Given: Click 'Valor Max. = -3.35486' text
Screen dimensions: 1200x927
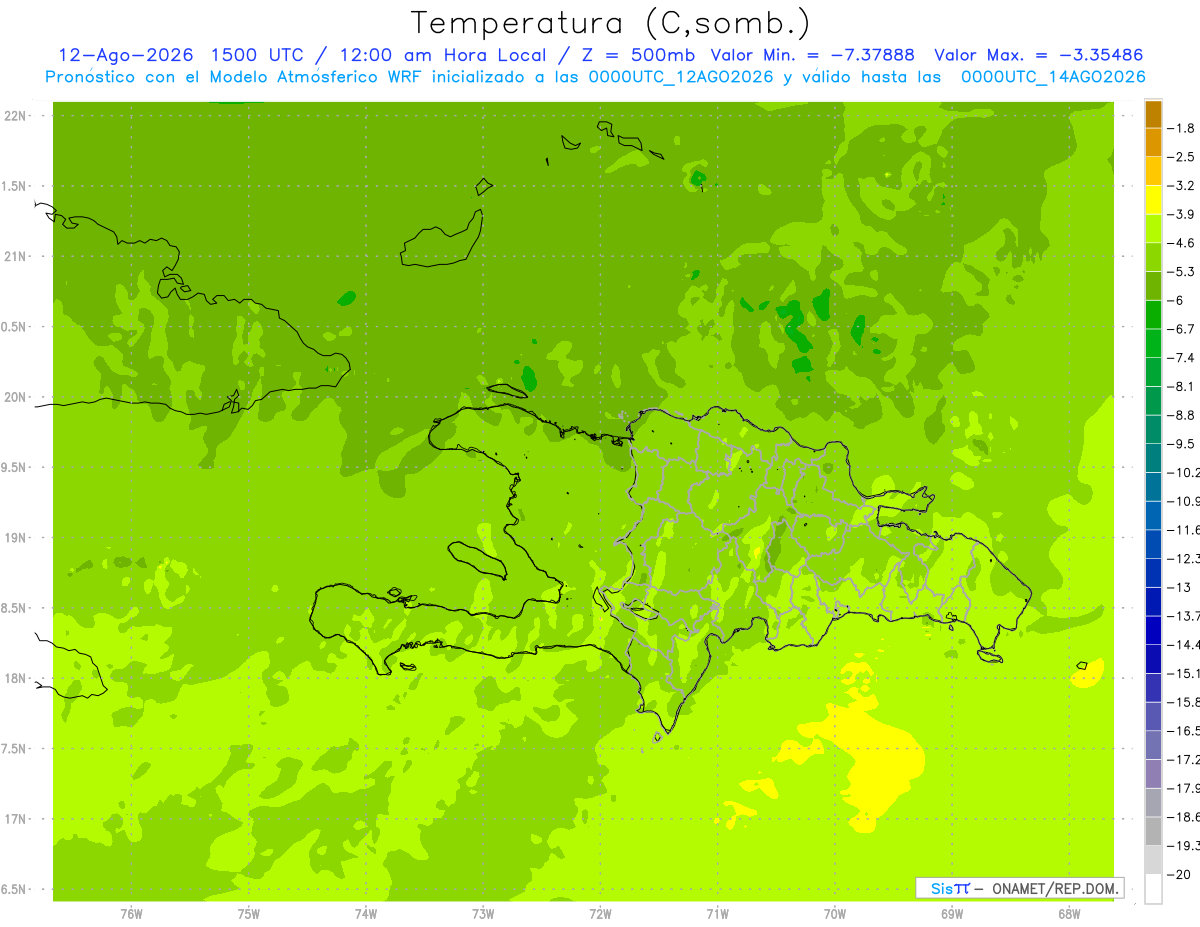Looking at the screenshot, I should (1038, 55).
